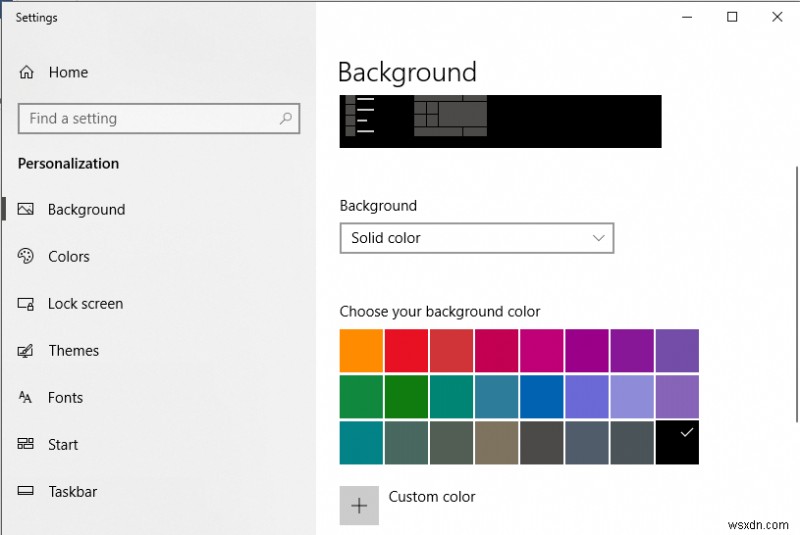Click the desktop preview thumbnail
Screen dimensions: 800x535
click(501, 121)
